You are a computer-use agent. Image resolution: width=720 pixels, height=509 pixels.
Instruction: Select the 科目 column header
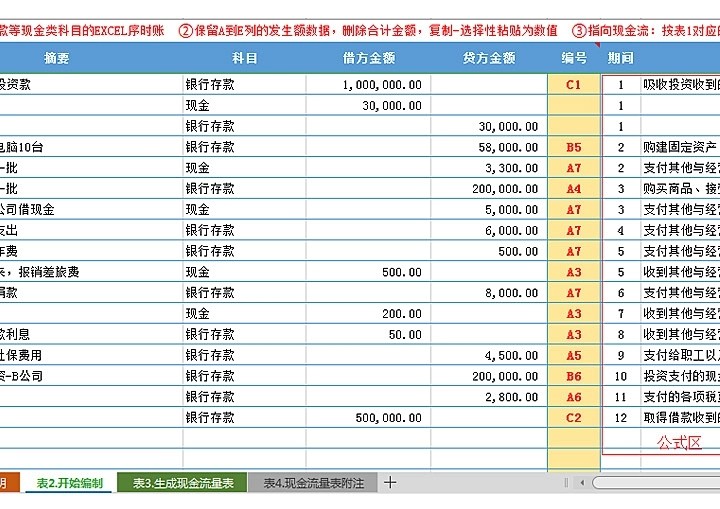(x=244, y=58)
